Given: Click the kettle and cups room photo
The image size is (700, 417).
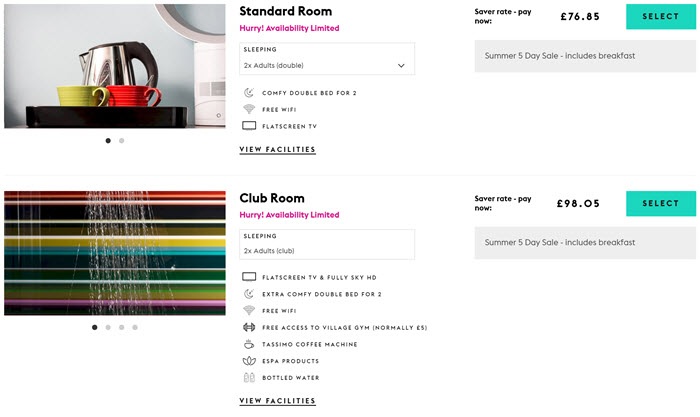Looking at the screenshot, I should [x=115, y=66].
